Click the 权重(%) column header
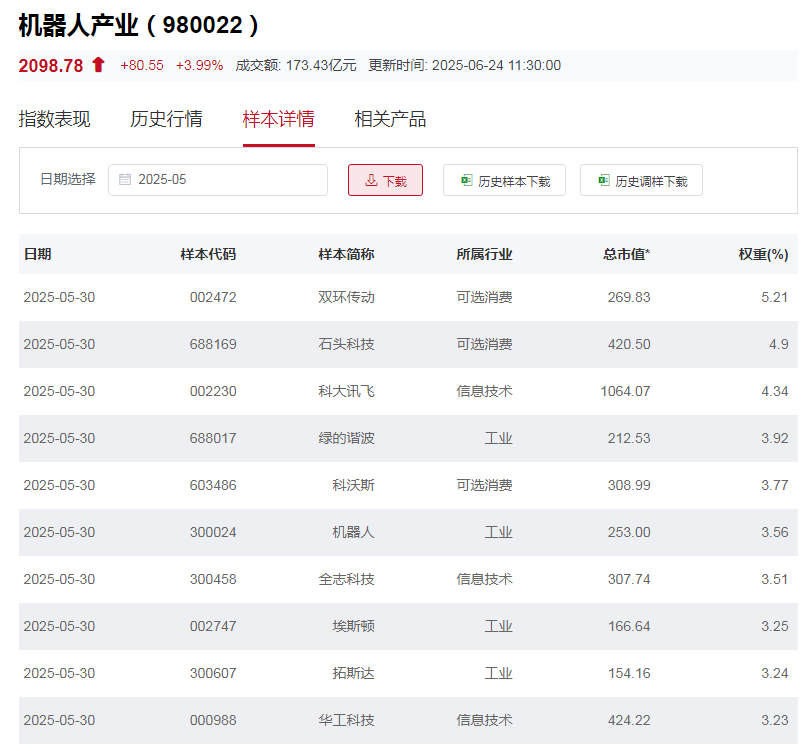806x751 pixels. (x=763, y=254)
